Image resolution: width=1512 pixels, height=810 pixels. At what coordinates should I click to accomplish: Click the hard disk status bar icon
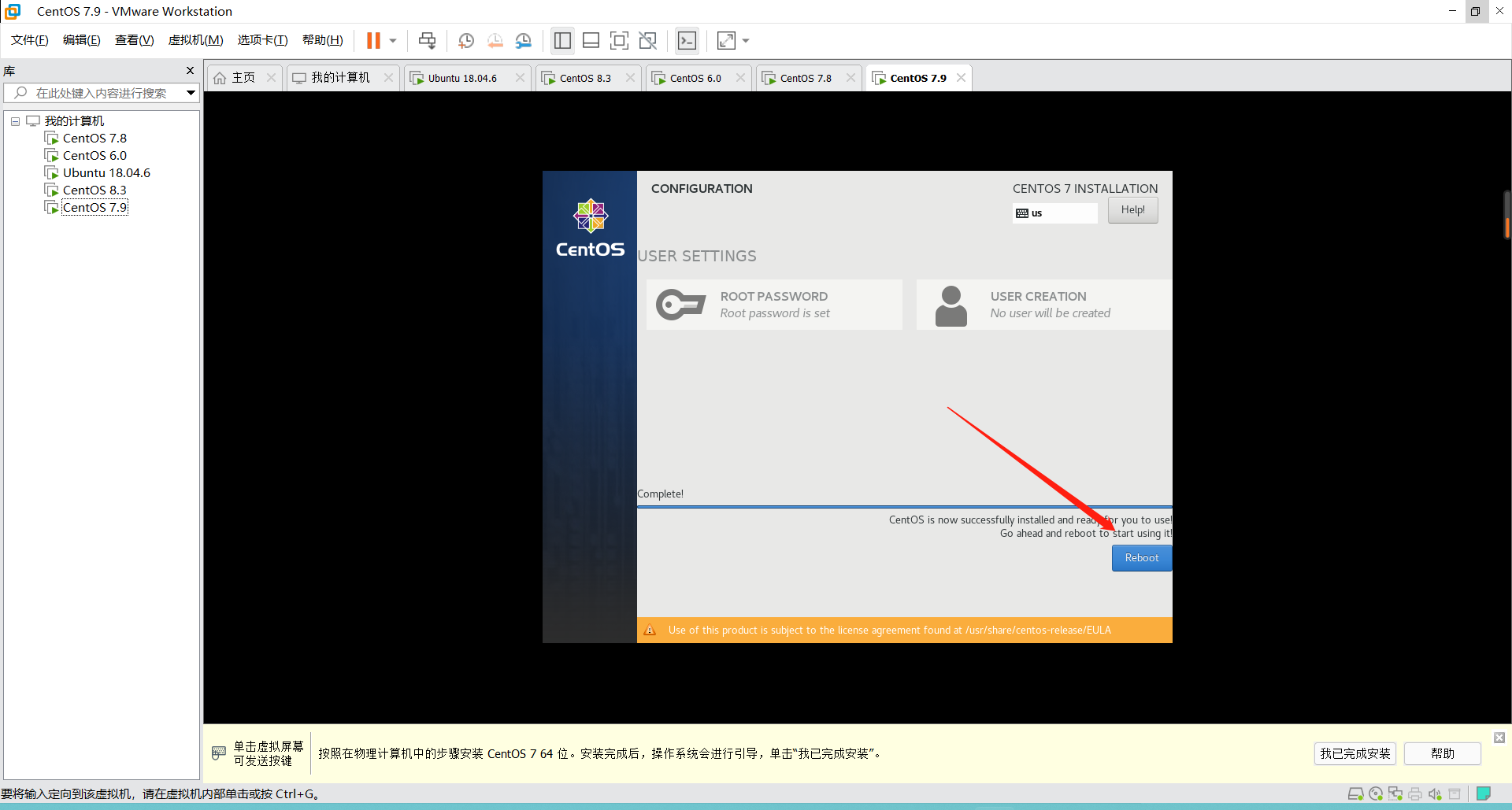(1355, 793)
